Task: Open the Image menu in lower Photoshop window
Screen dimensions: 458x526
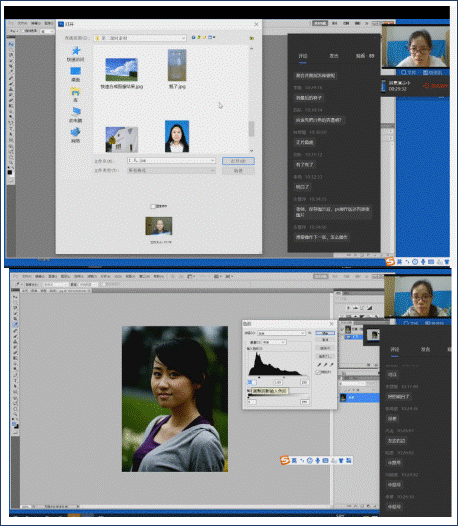Action: [x=53, y=276]
